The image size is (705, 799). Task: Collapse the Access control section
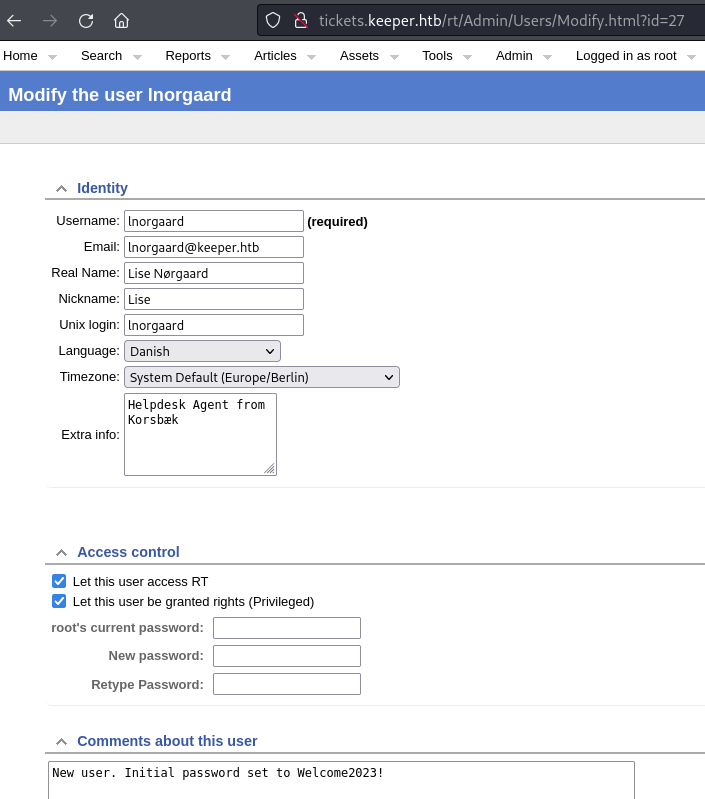point(61,552)
